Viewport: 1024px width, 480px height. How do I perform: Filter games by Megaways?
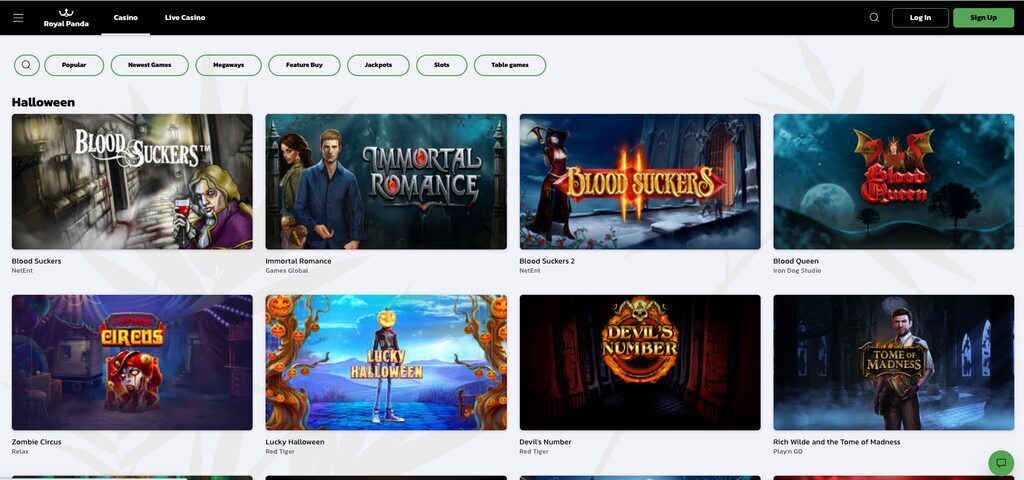coord(228,65)
